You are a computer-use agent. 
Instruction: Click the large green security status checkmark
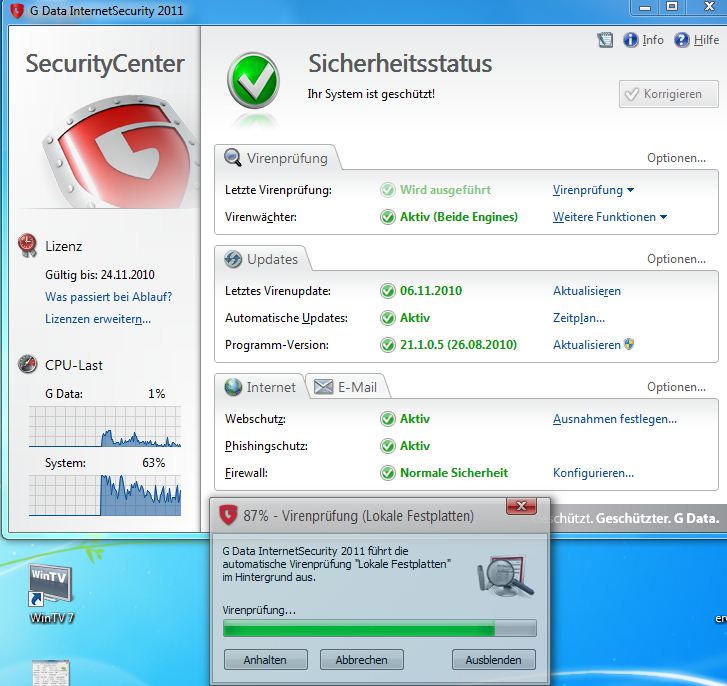coord(253,80)
